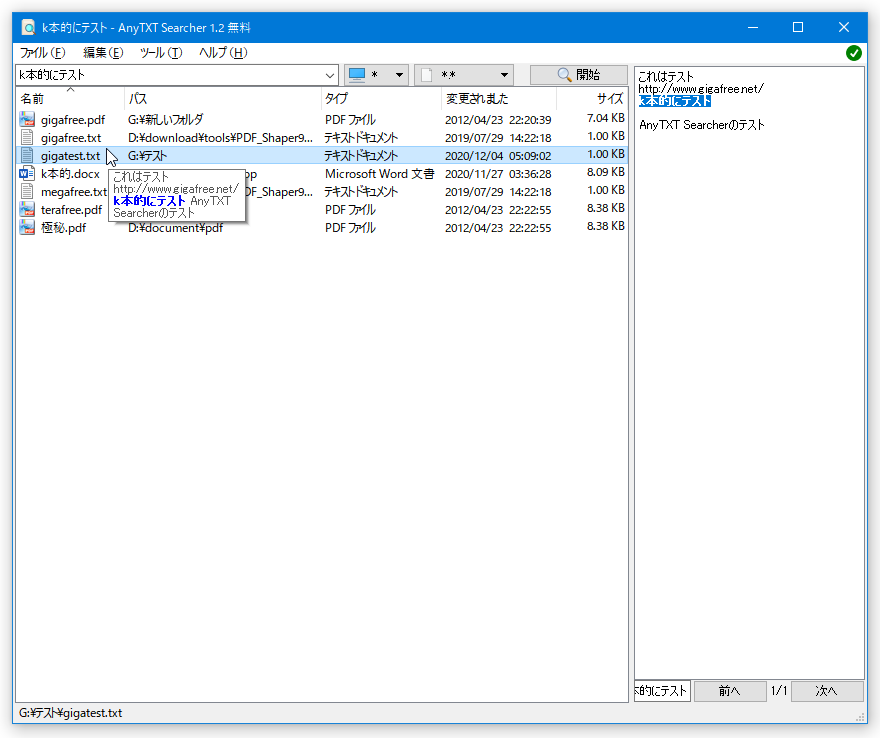This screenshot has height=738, width=880.
Task: Click the preview pane search field
Action: coord(662,691)
